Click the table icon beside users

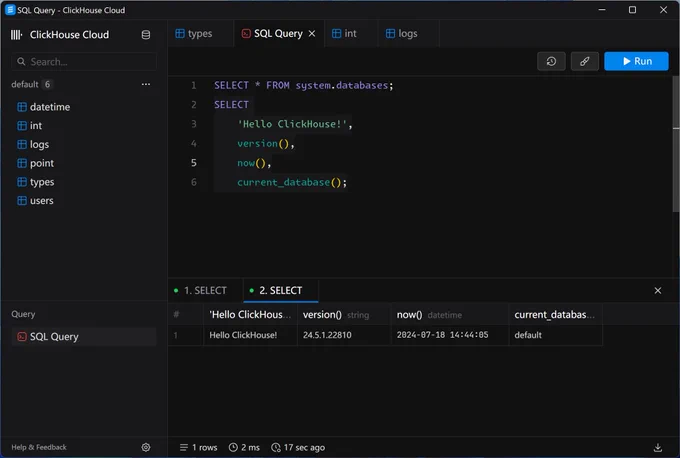22,200
